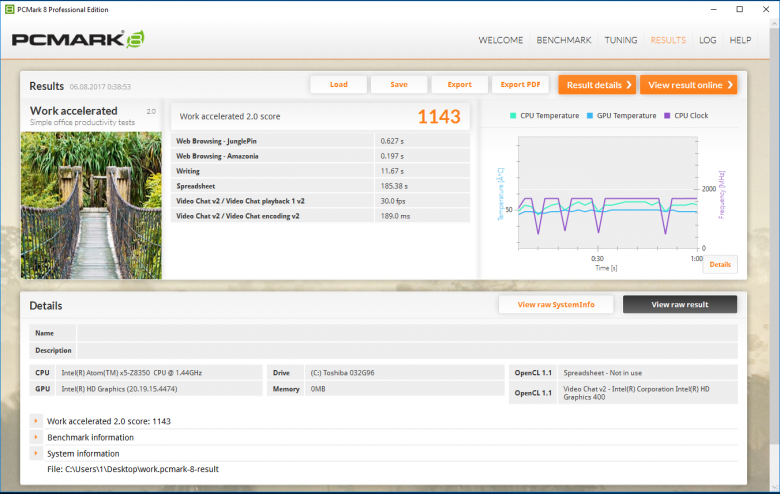Click the rope bridge thumbnail image
This screenshot has width=780, height=494.
click(91, 205)
